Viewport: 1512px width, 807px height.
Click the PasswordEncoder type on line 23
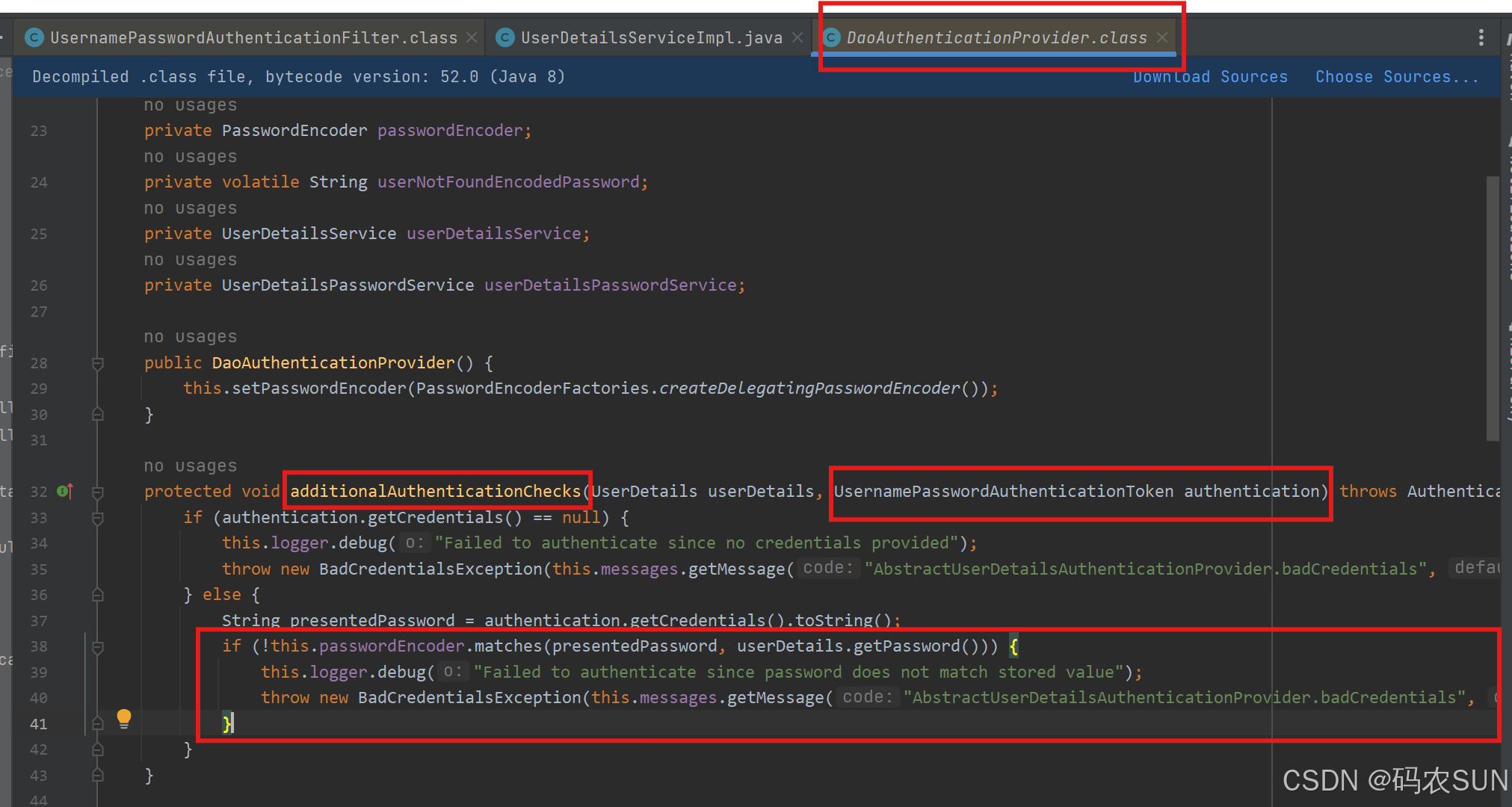click(x=294, y=130)
